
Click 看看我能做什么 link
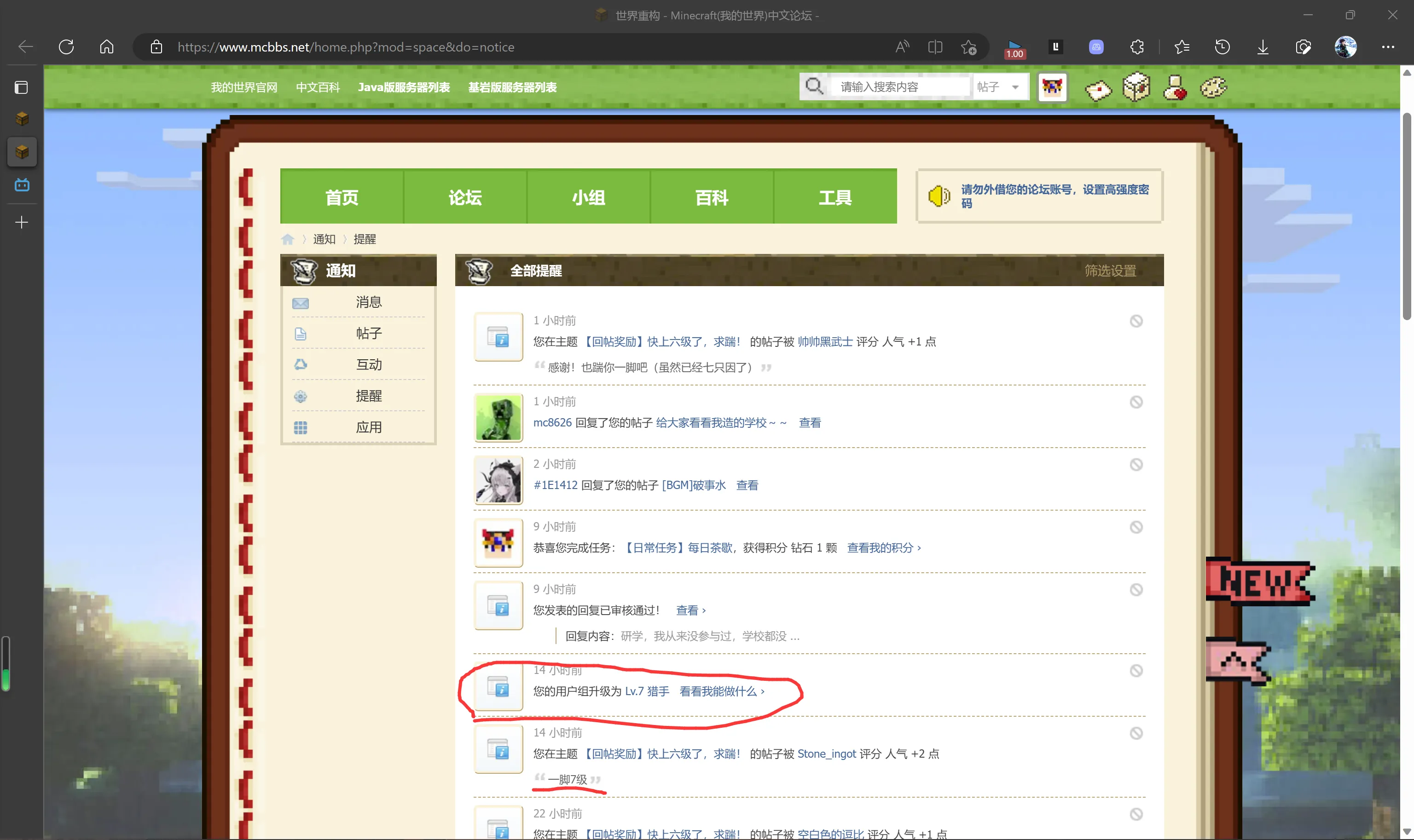[x=721, y=692]
